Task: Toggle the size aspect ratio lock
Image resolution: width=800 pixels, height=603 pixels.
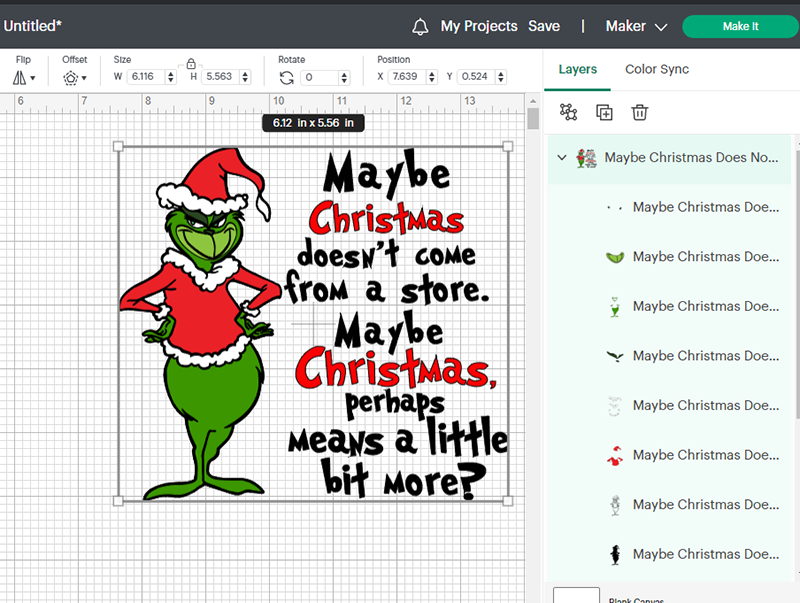Action: (191, 64)
